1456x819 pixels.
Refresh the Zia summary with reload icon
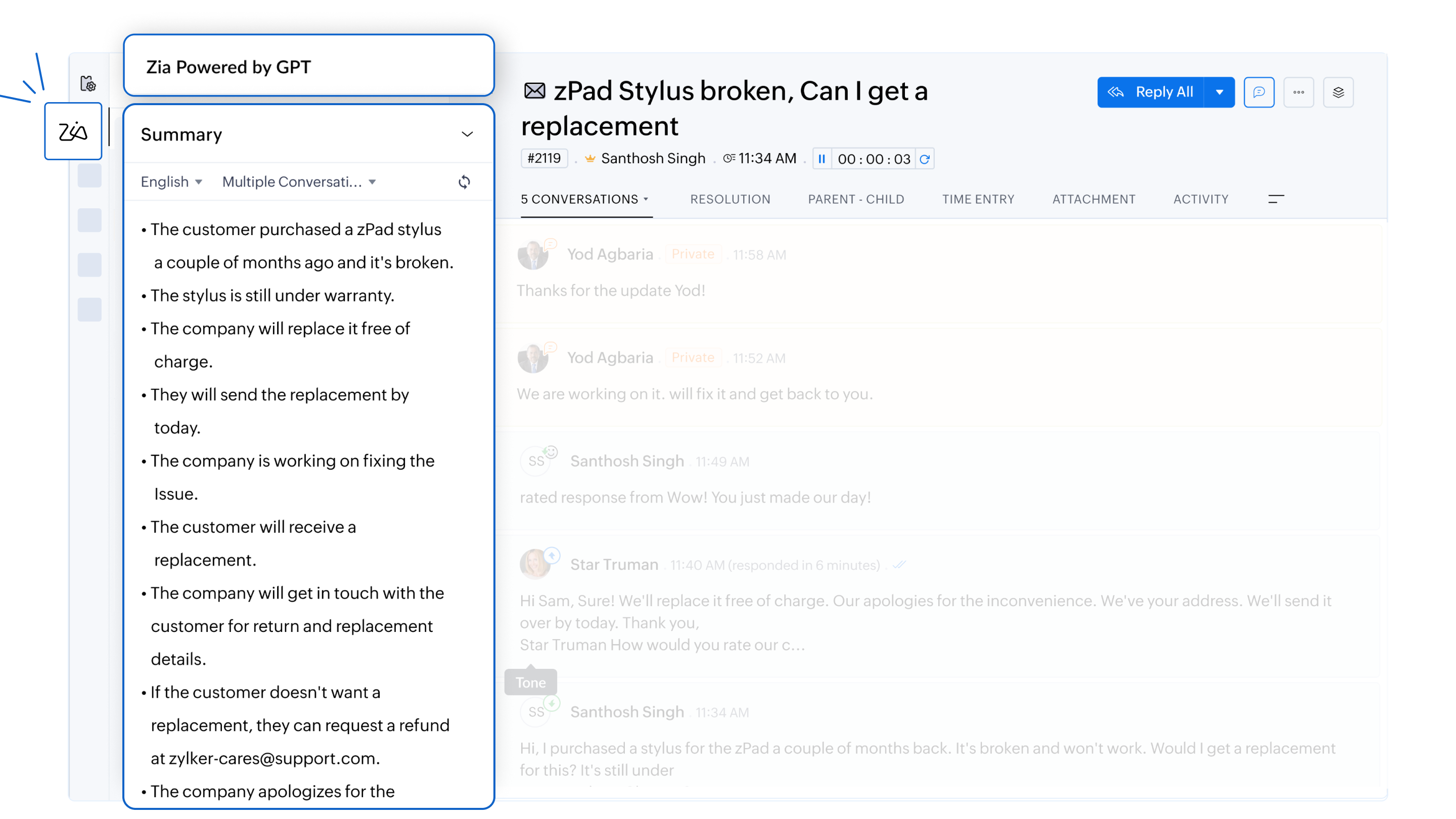tap(464, 182)
